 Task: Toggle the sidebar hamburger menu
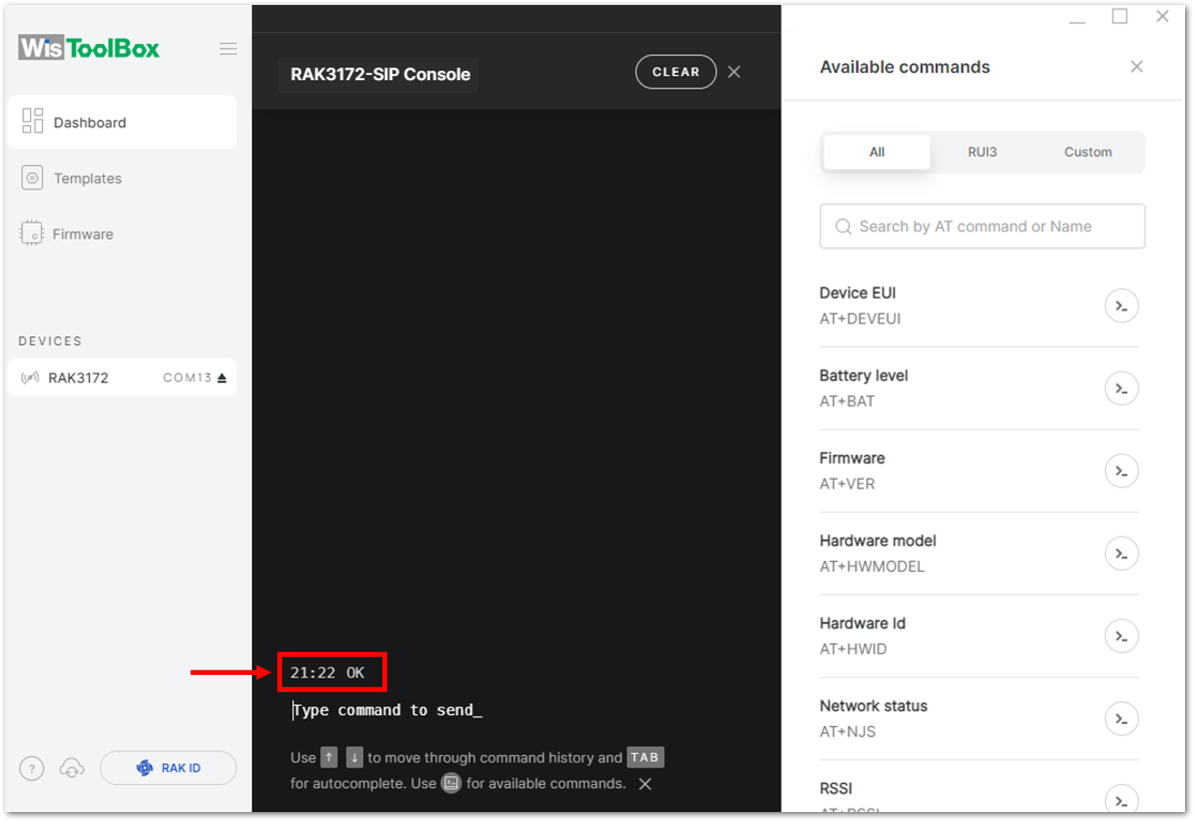click(228, 49)
